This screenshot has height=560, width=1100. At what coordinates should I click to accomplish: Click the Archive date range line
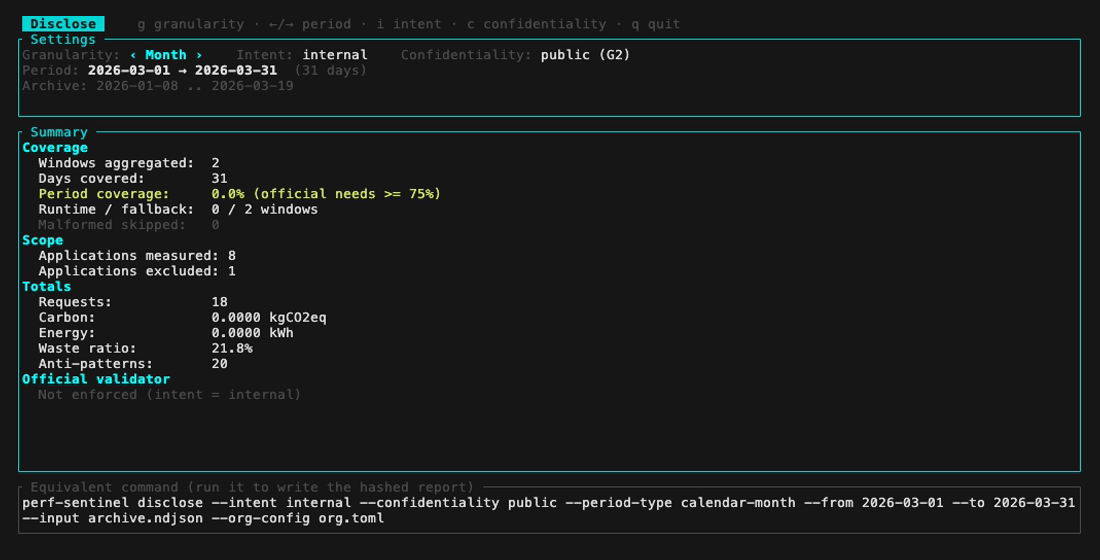click(x=158, y=86)
